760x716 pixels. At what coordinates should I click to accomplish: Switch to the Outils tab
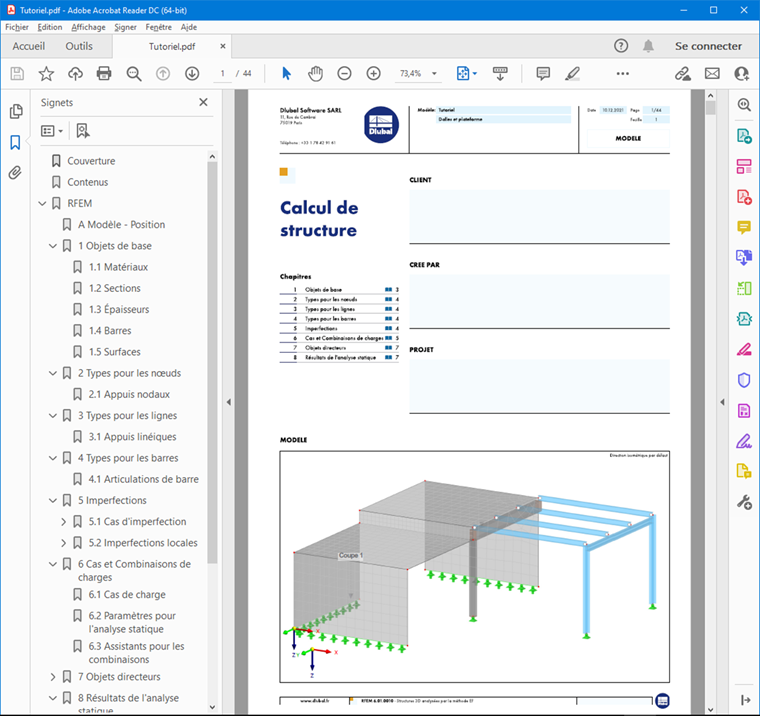click(x=79, y=46)
